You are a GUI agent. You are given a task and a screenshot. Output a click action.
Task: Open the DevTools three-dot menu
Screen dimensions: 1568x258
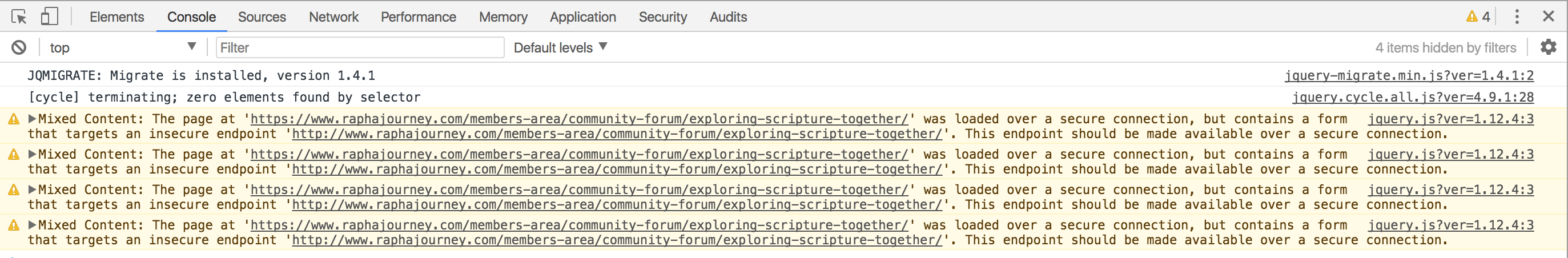[1516, 17]
